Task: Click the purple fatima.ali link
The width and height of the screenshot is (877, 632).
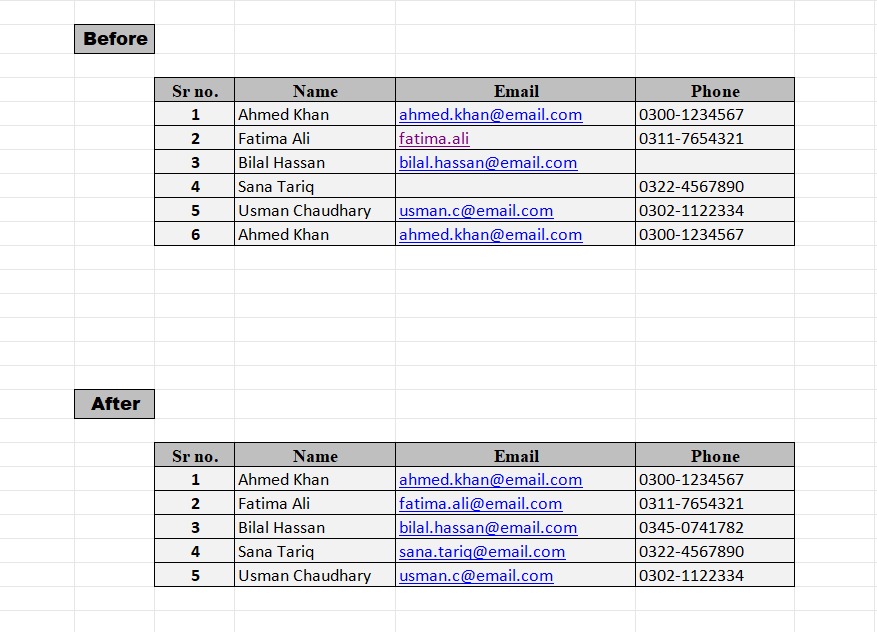Action: (434, 139)
